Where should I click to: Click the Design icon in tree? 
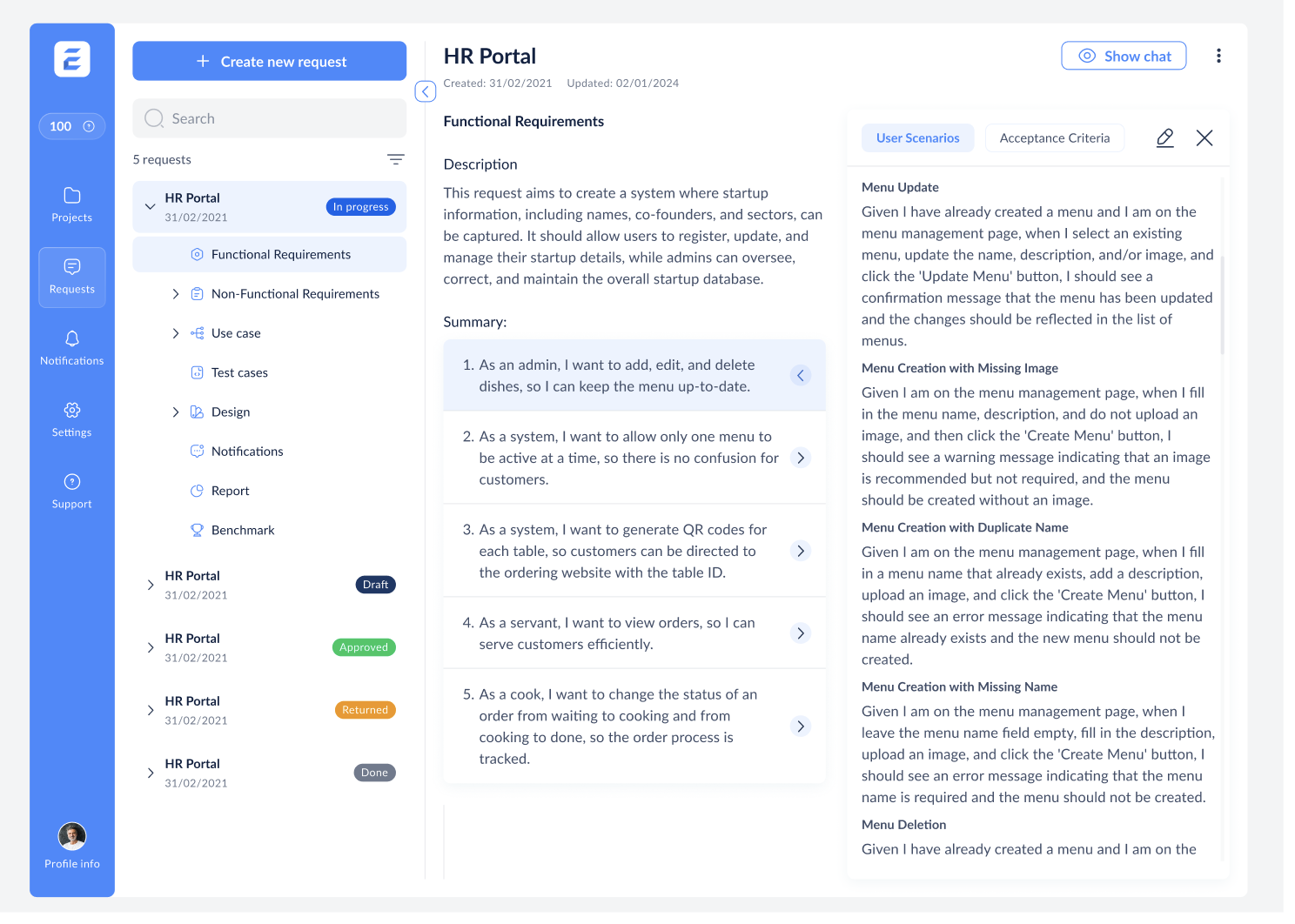click(198, 412)
